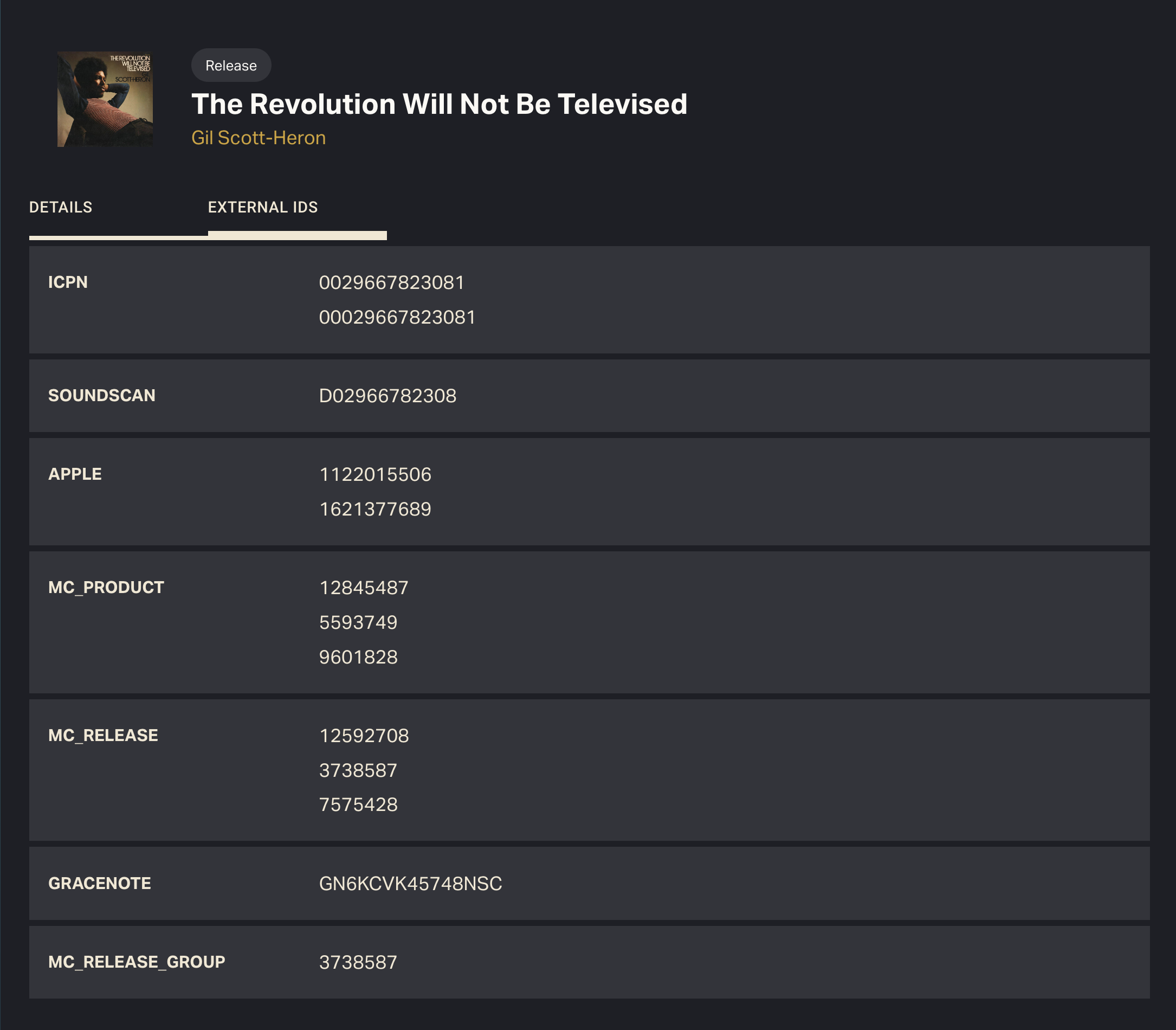Open Gil Scott-Heron artist link

click(259, 138)
